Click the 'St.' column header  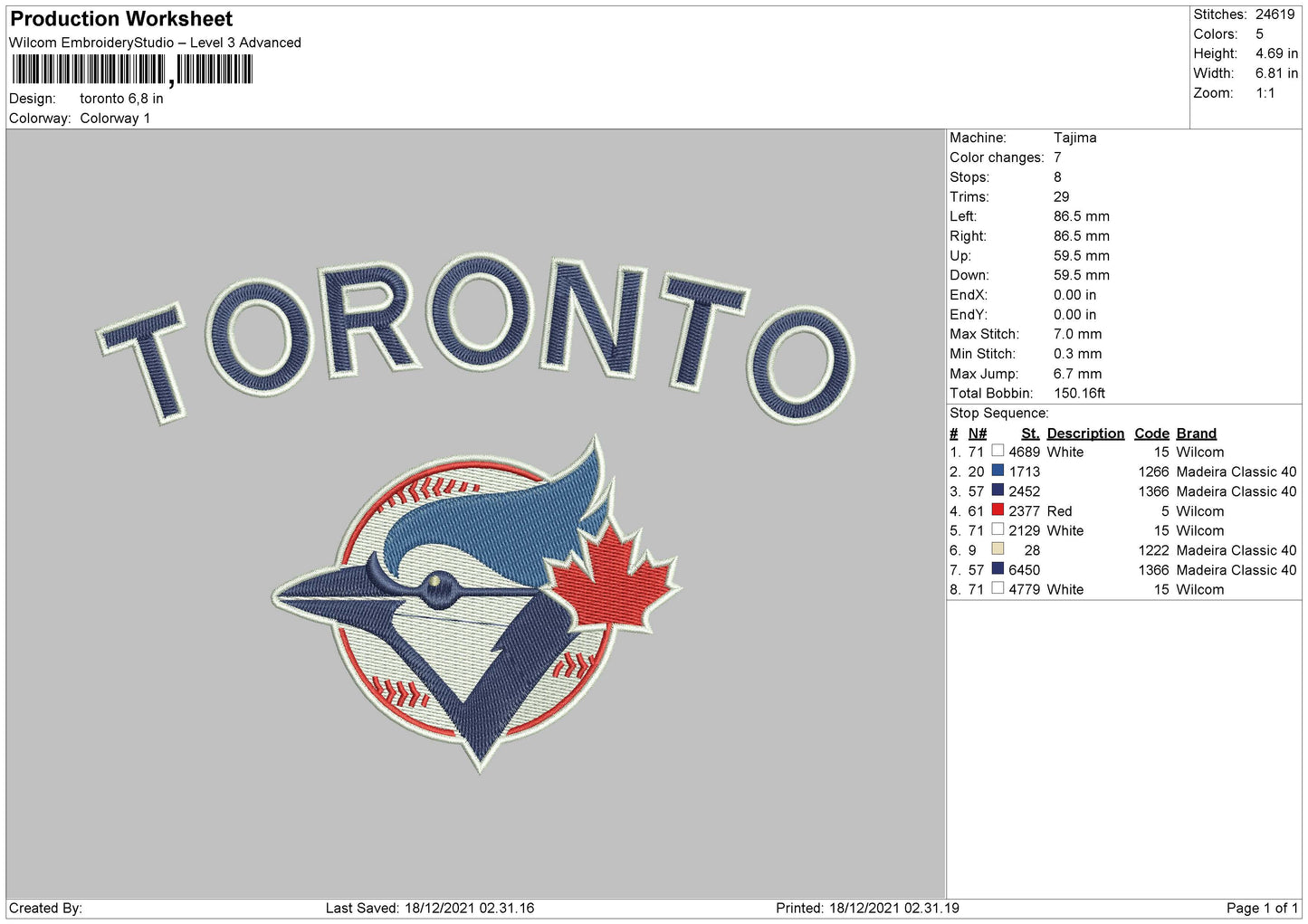(1030, 433)
